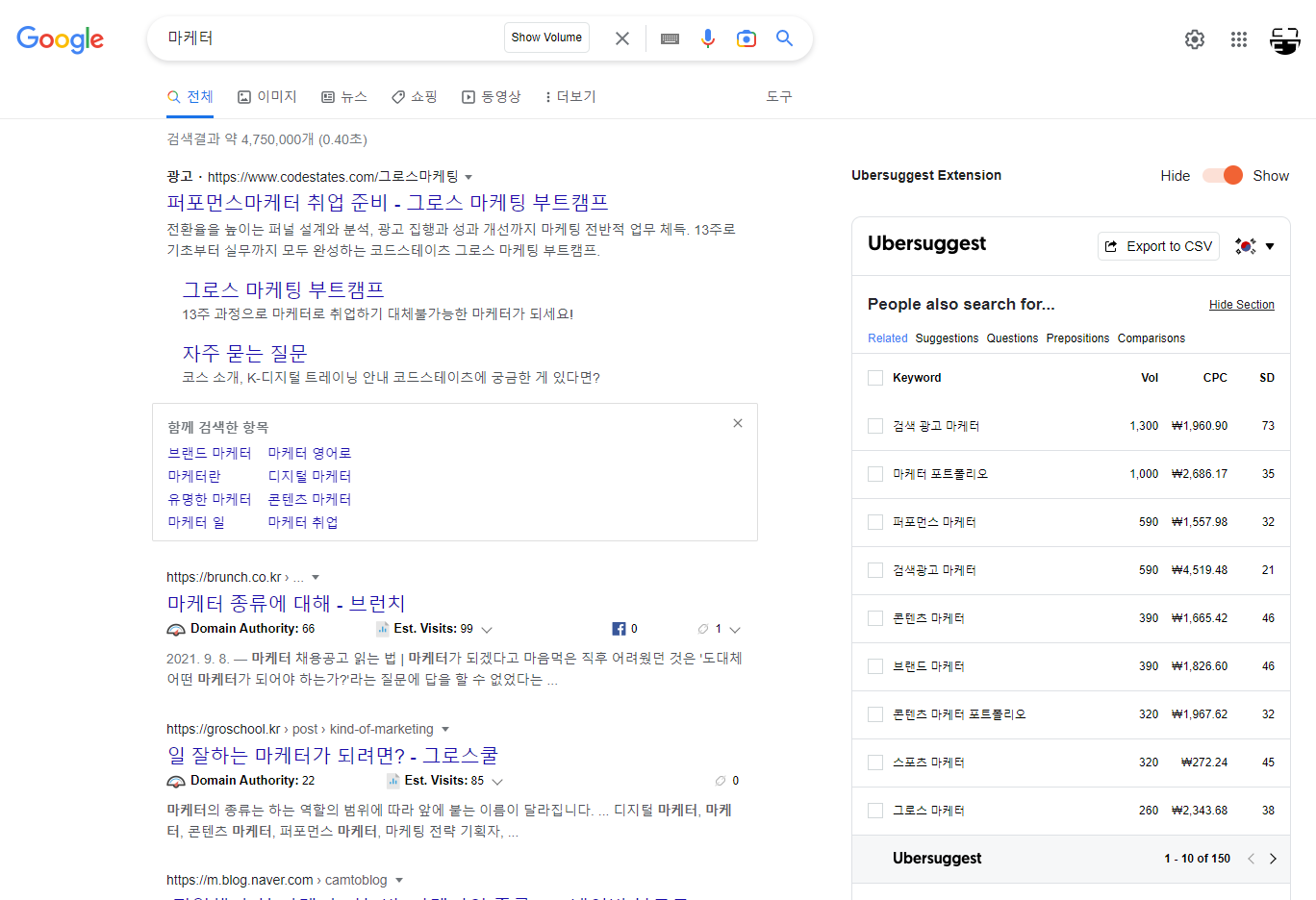
Task: Open 일 잘하는 마케터가 되려면? result
Action: click(333, 756)
